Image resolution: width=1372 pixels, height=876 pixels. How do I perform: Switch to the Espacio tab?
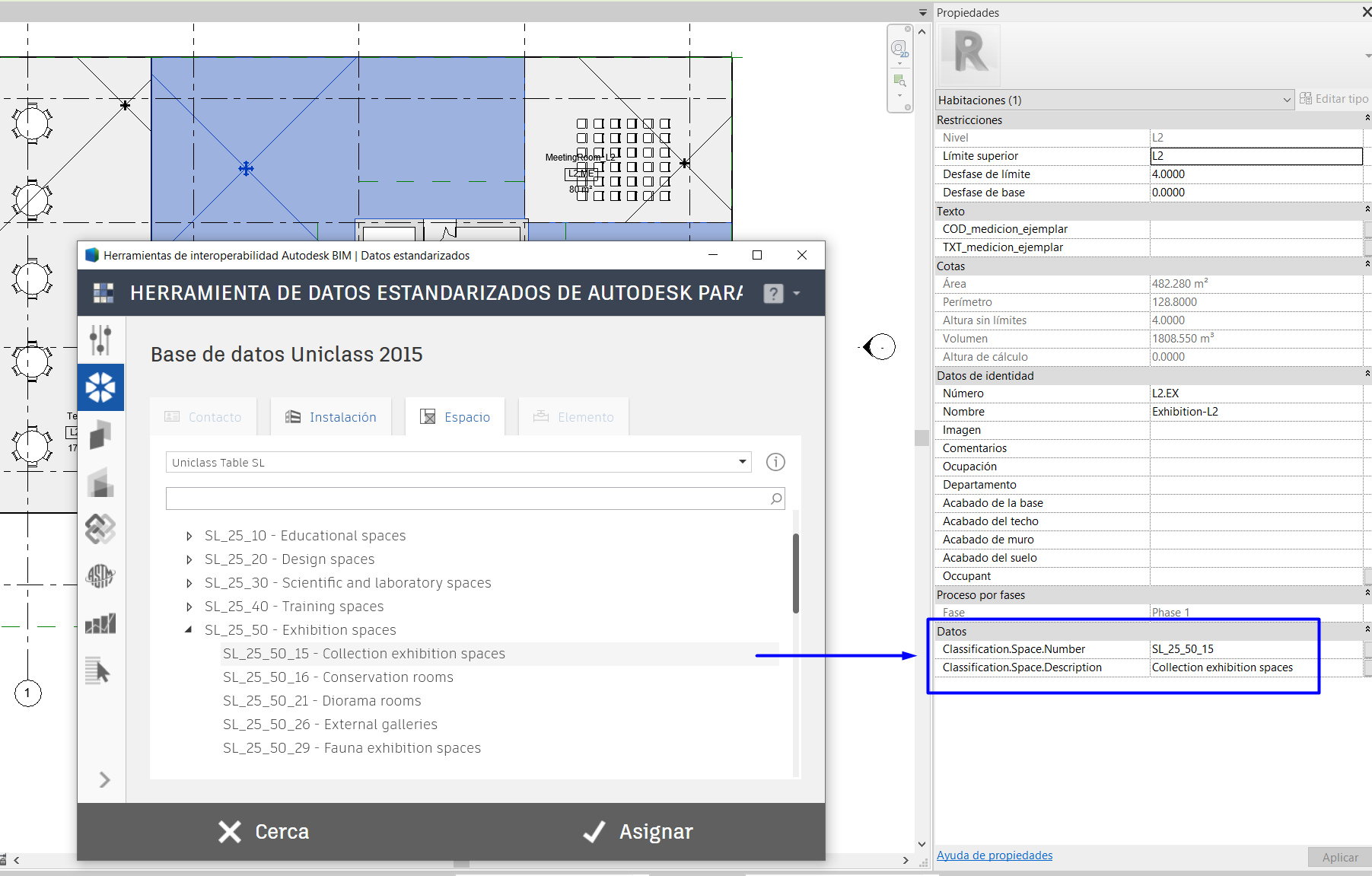[x=455, y=417]
